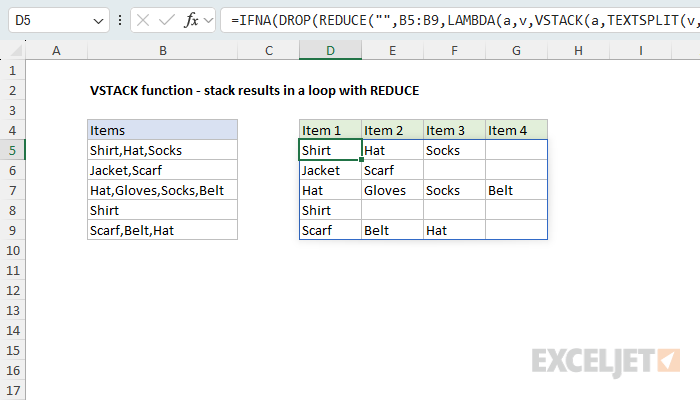This screenshot has width=700, height=400.
Task: Click selected cell D5 'Shirt'
Action: click(330, 150)
